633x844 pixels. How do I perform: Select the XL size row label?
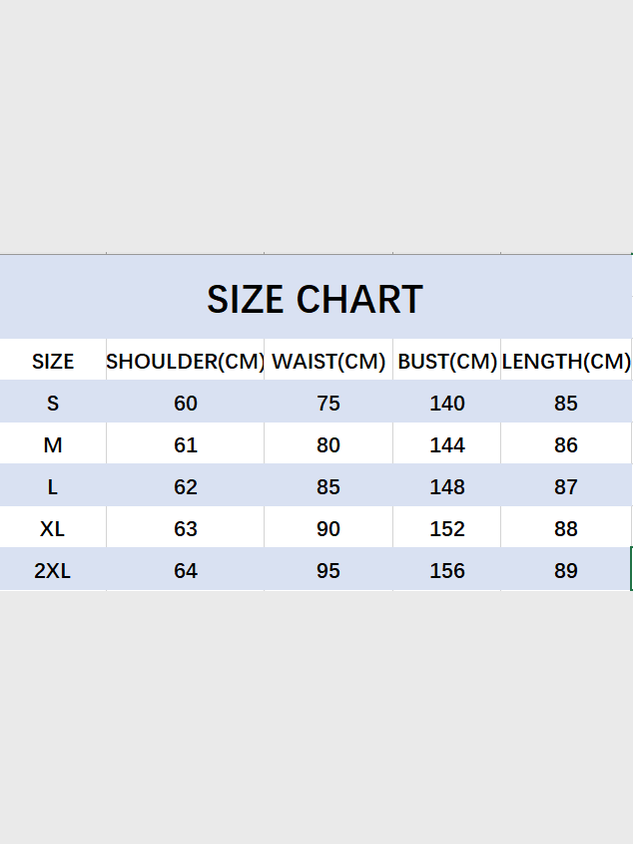pyautogui.click(x=53, y=529)
